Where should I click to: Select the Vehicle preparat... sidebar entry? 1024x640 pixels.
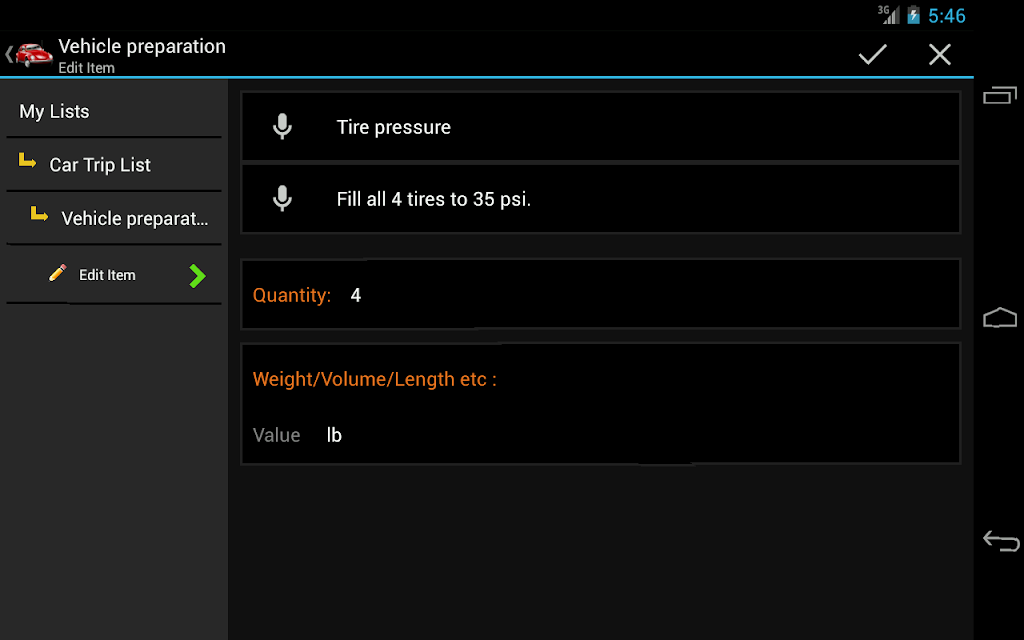[x=114, y=218]
